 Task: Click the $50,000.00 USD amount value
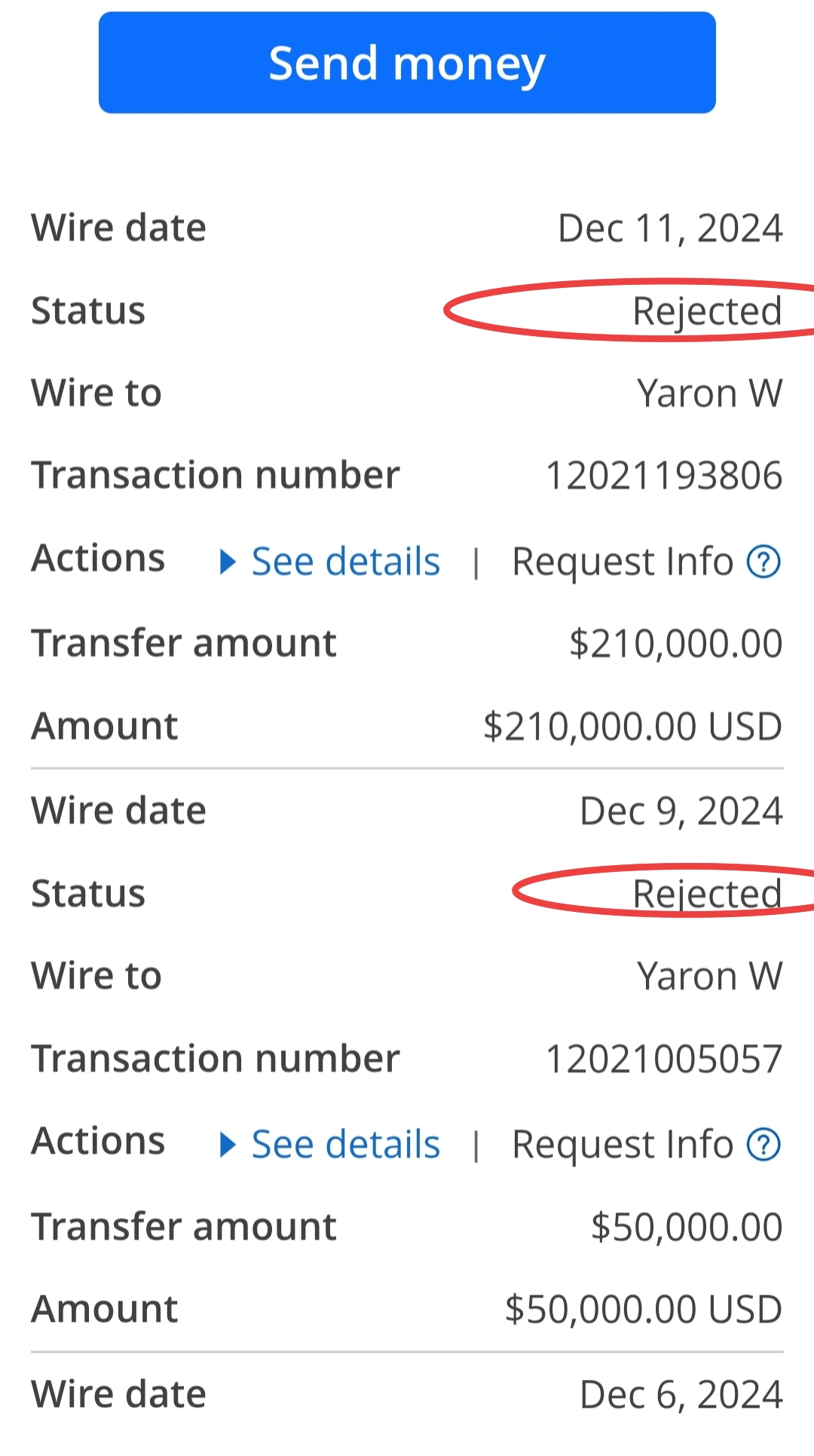point(644,1310)
